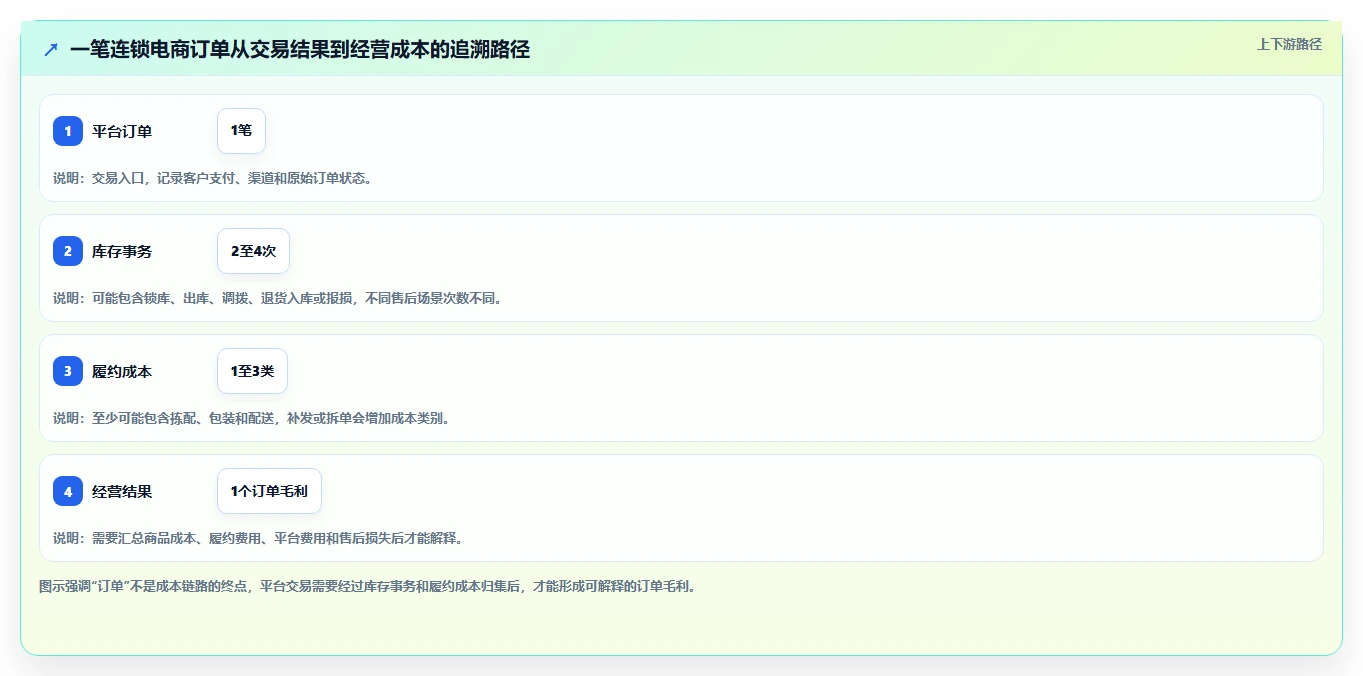1363x676 pixels.
Task: Click the 1个订单毛利 value chip
Action: click(269, 491)
